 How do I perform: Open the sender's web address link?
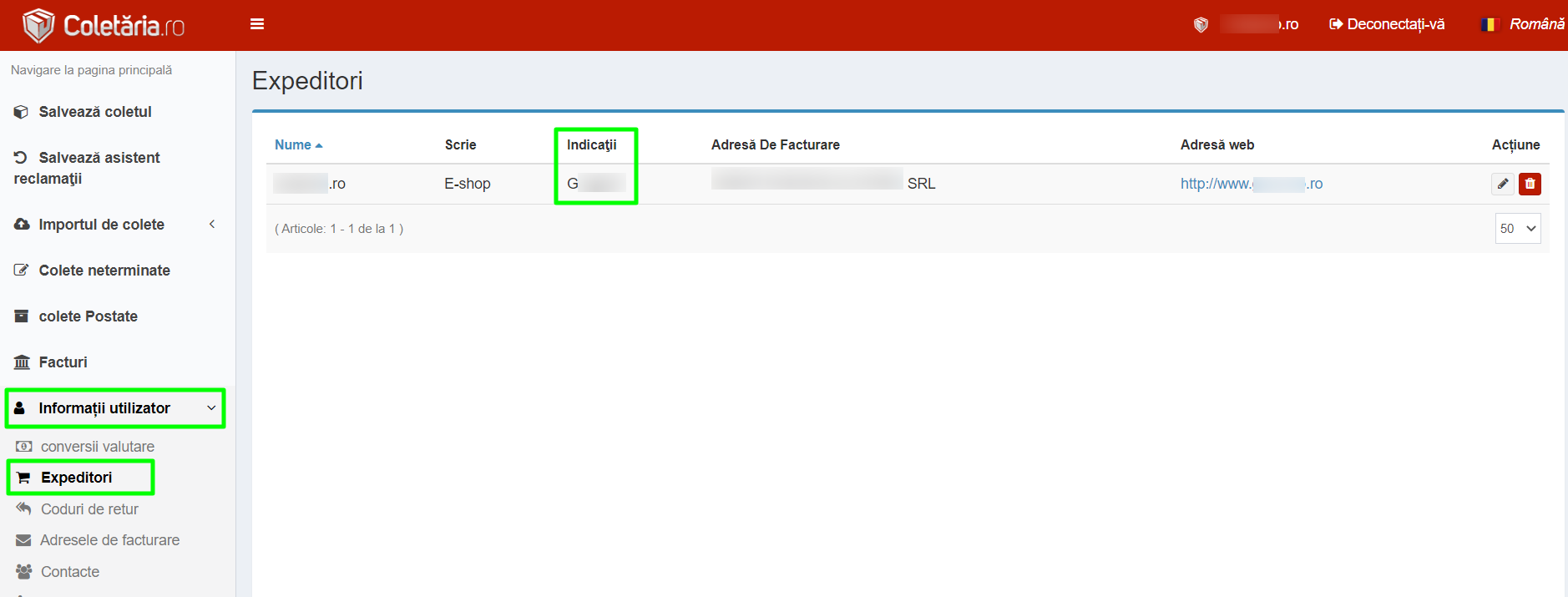tap(1251, 184)
